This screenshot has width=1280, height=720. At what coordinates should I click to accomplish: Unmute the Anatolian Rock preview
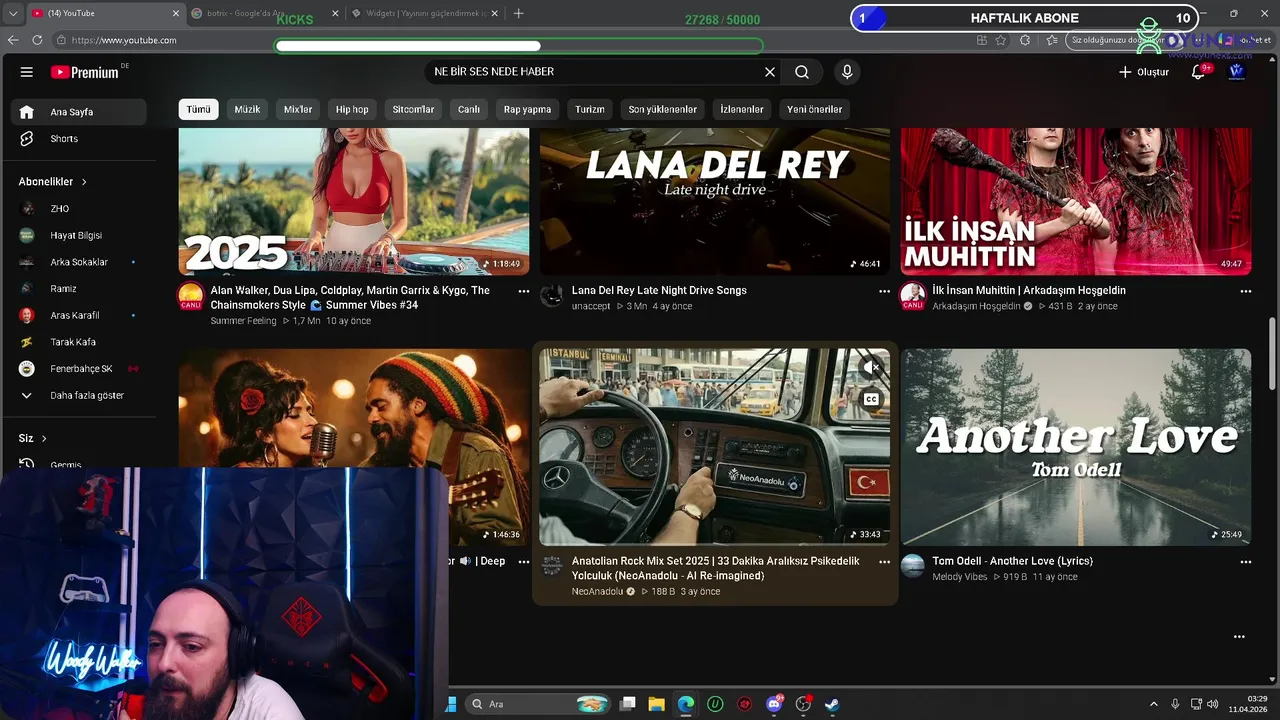pyautogui.click(x=871, y=368)
